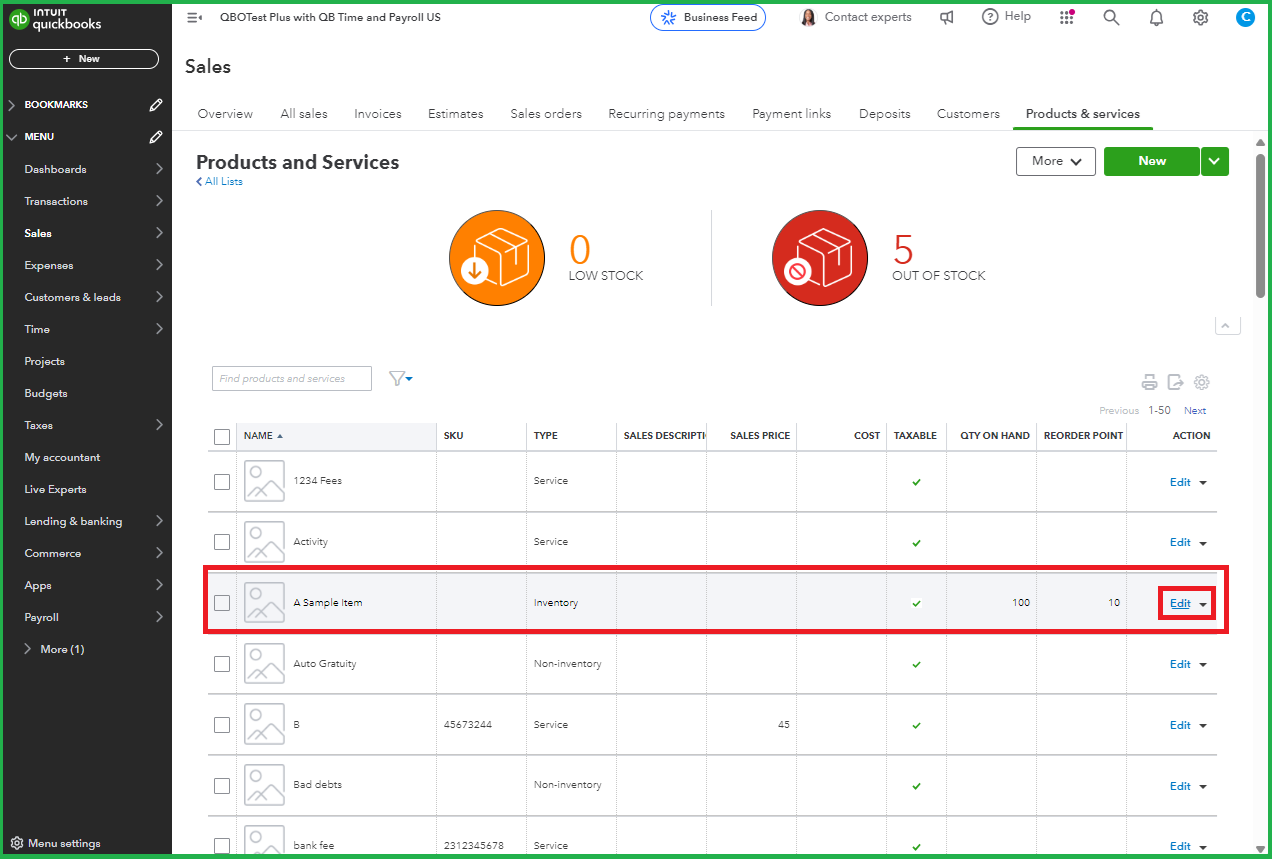The image size is (1272, 859).
Task: Select the A Sample Item checkbox
Action: click(x=222, y=603)
